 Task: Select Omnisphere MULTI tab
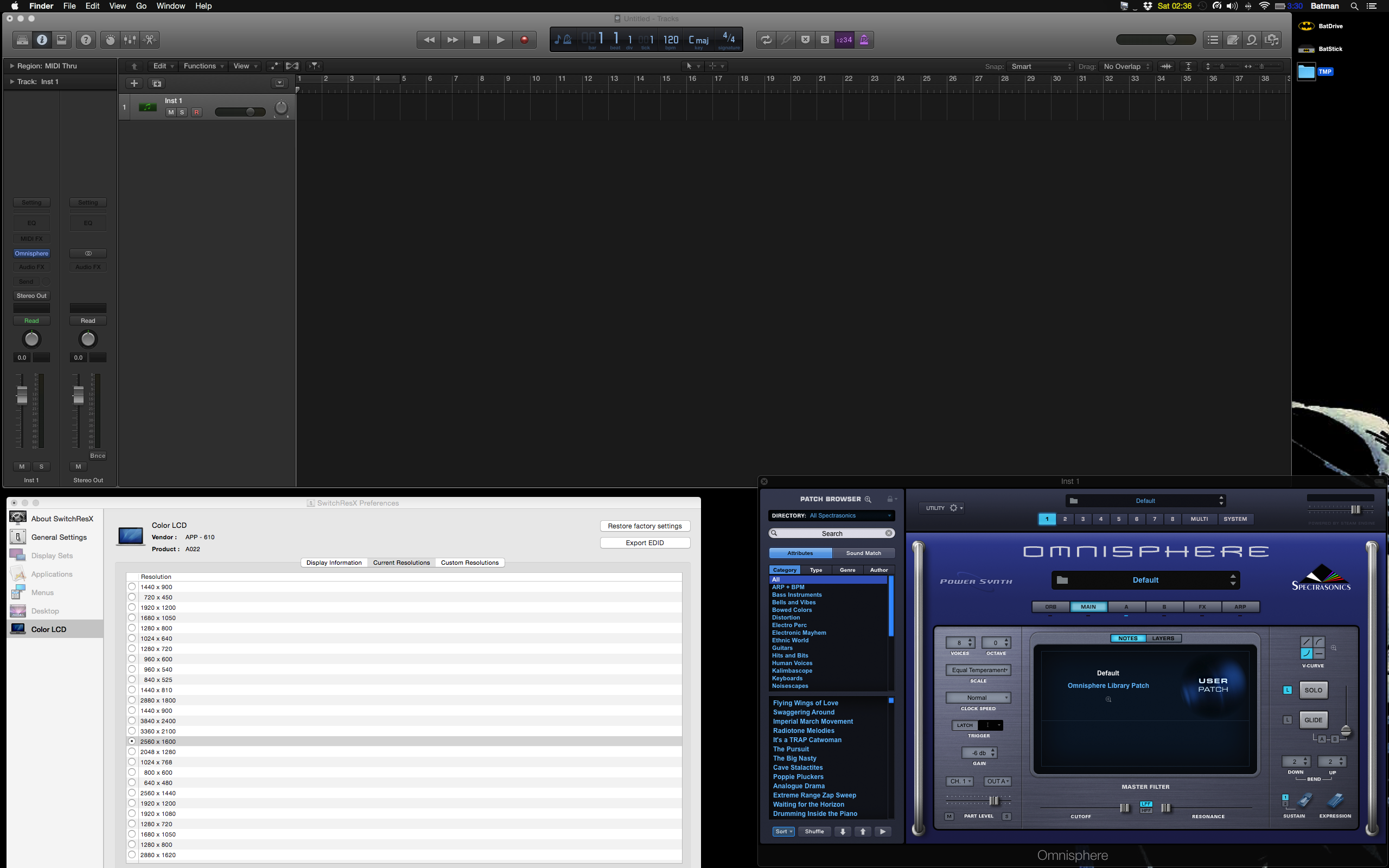(x=1199, y=519)
